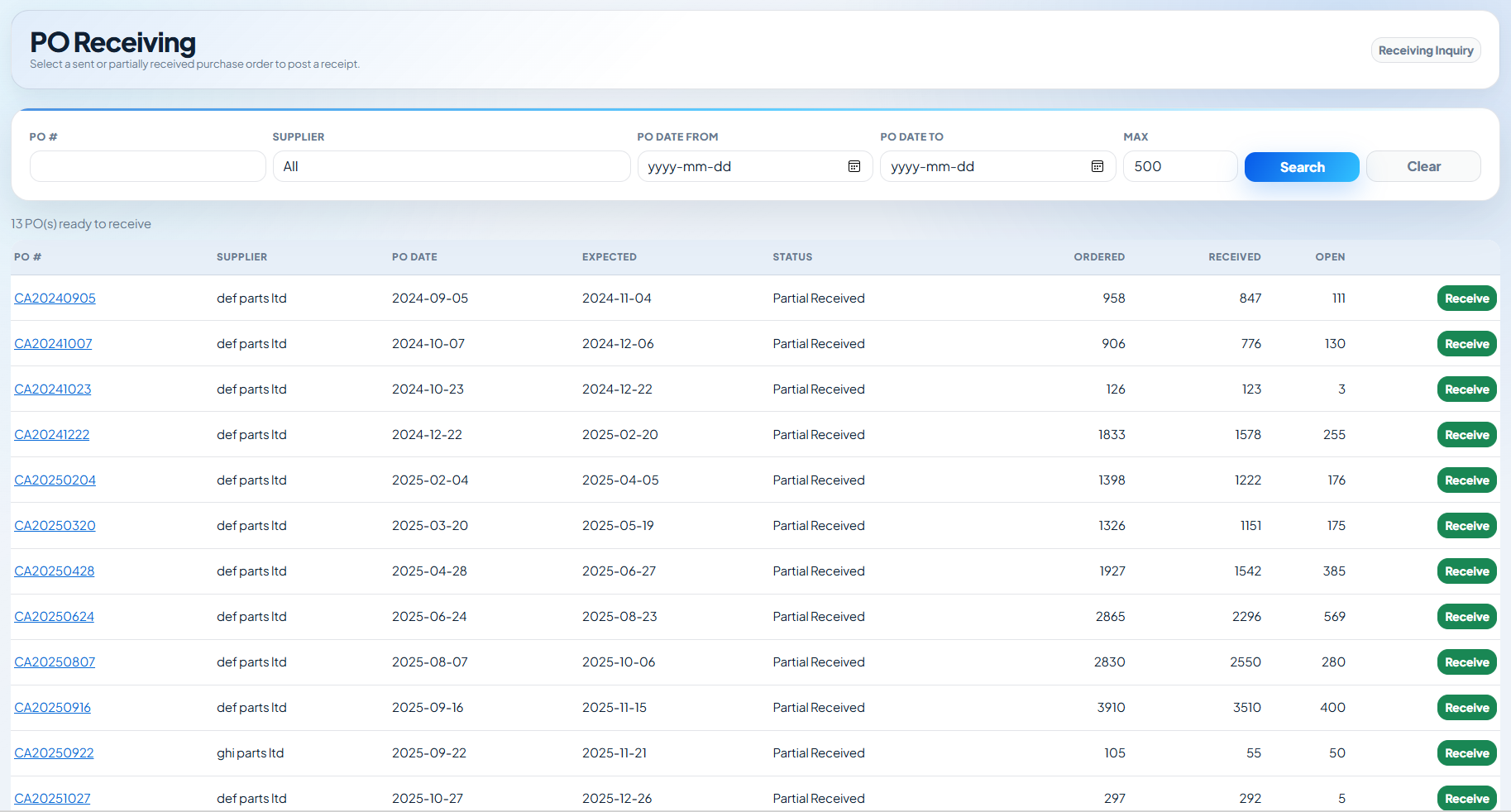Click open quantity 569
This screenshot has height=812, width=1511.
coord(1334,617)
